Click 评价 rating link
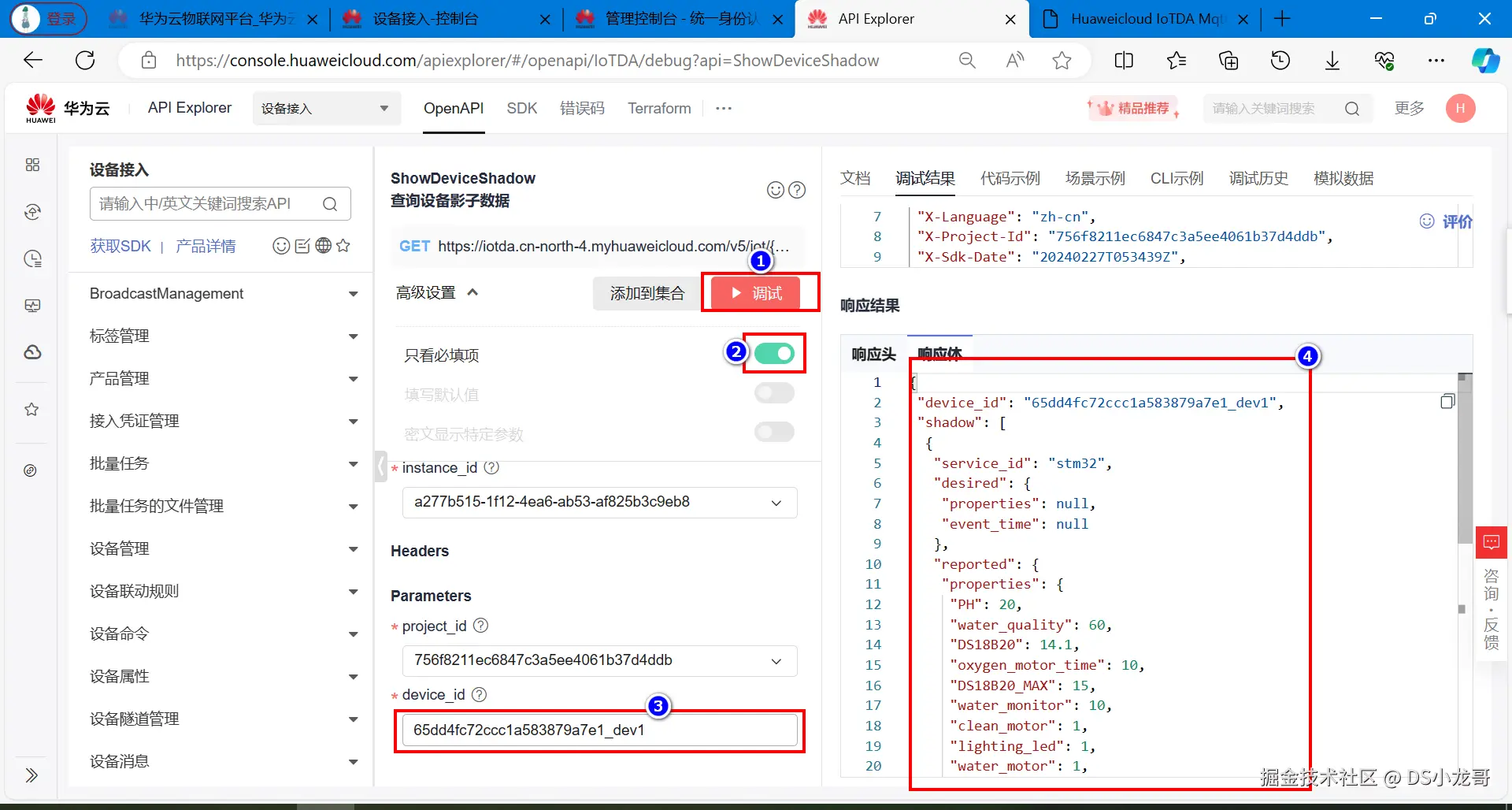This screenshot has height=810, width=1512. coord(1446,222)
